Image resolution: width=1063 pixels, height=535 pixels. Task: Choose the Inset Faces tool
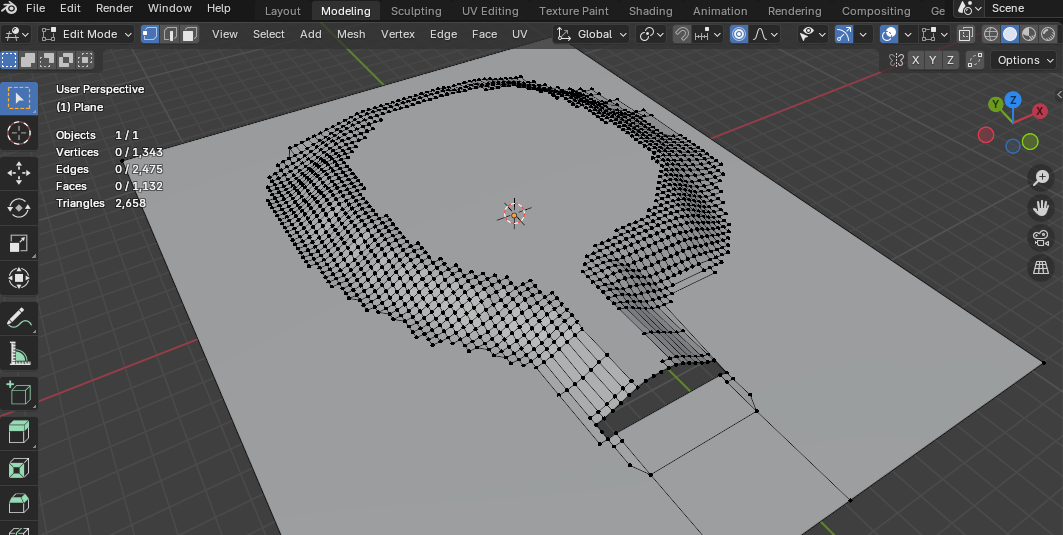click(18, 468)
